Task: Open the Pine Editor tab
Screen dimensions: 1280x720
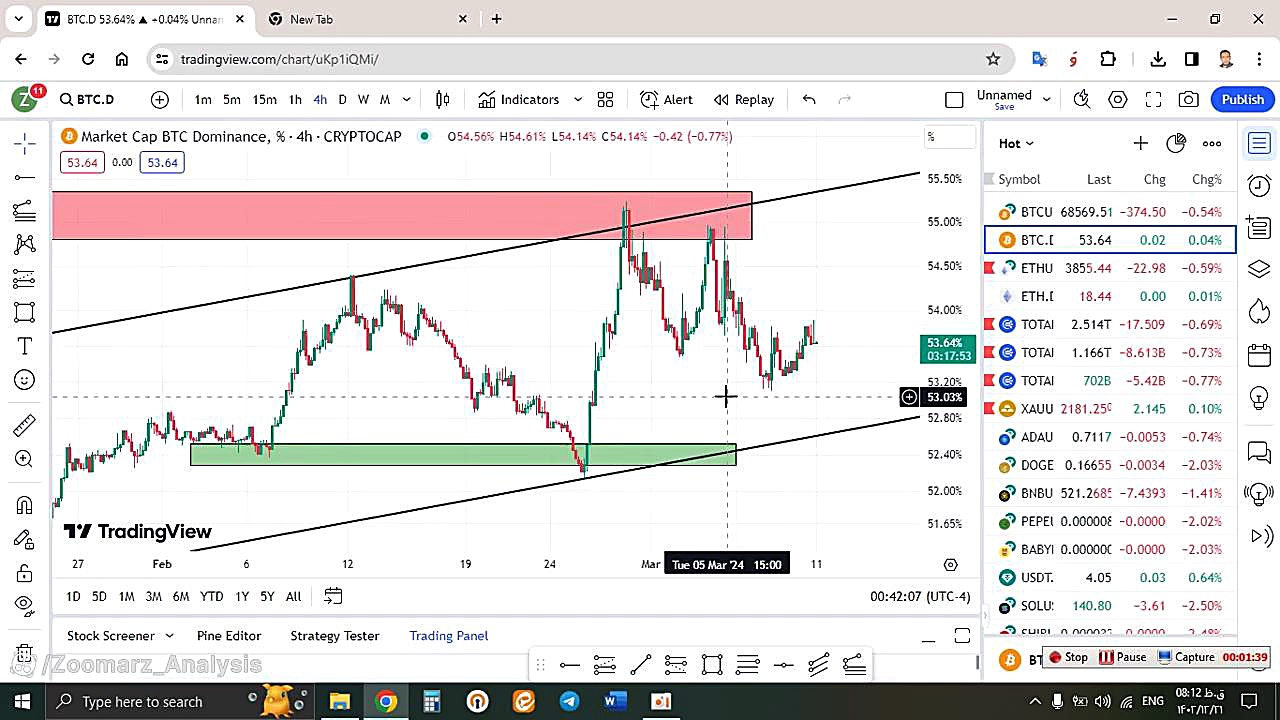Action: pos(229,635)
